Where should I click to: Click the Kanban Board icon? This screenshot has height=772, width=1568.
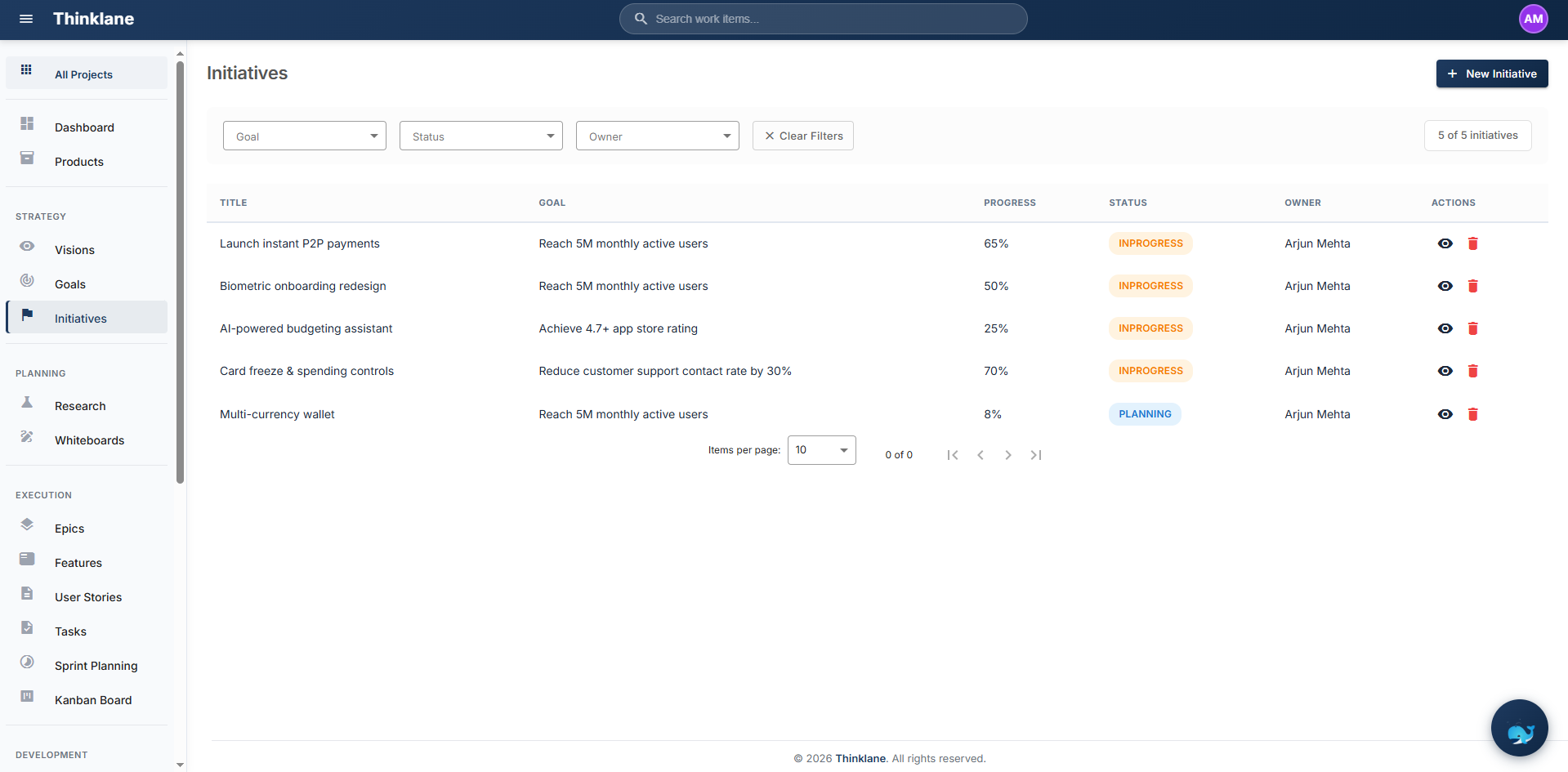27,696
